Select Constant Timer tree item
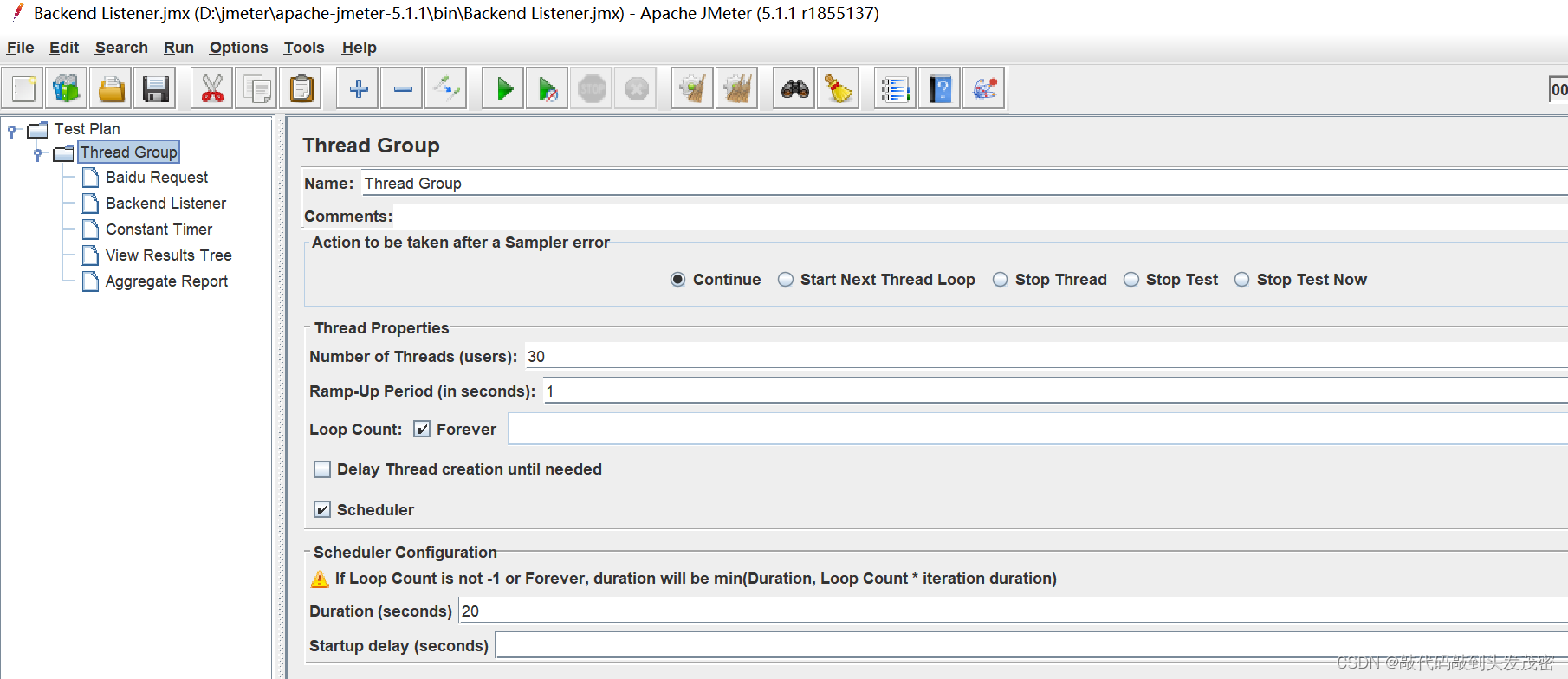Image resolution: width=1568 pixels, height=679 pixels. pos(159,230)
